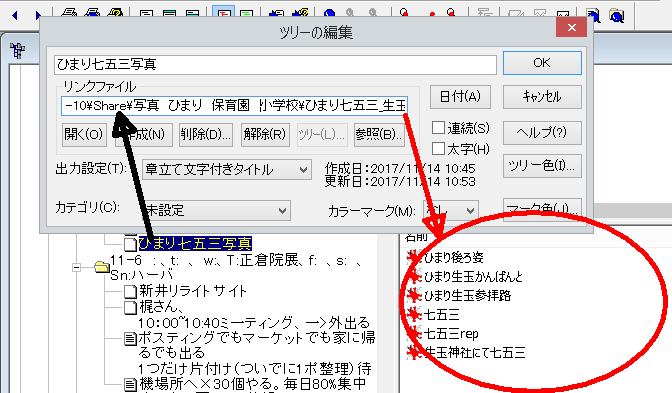Click text page icon beside 機場所へ node

[x=130, y=384]
